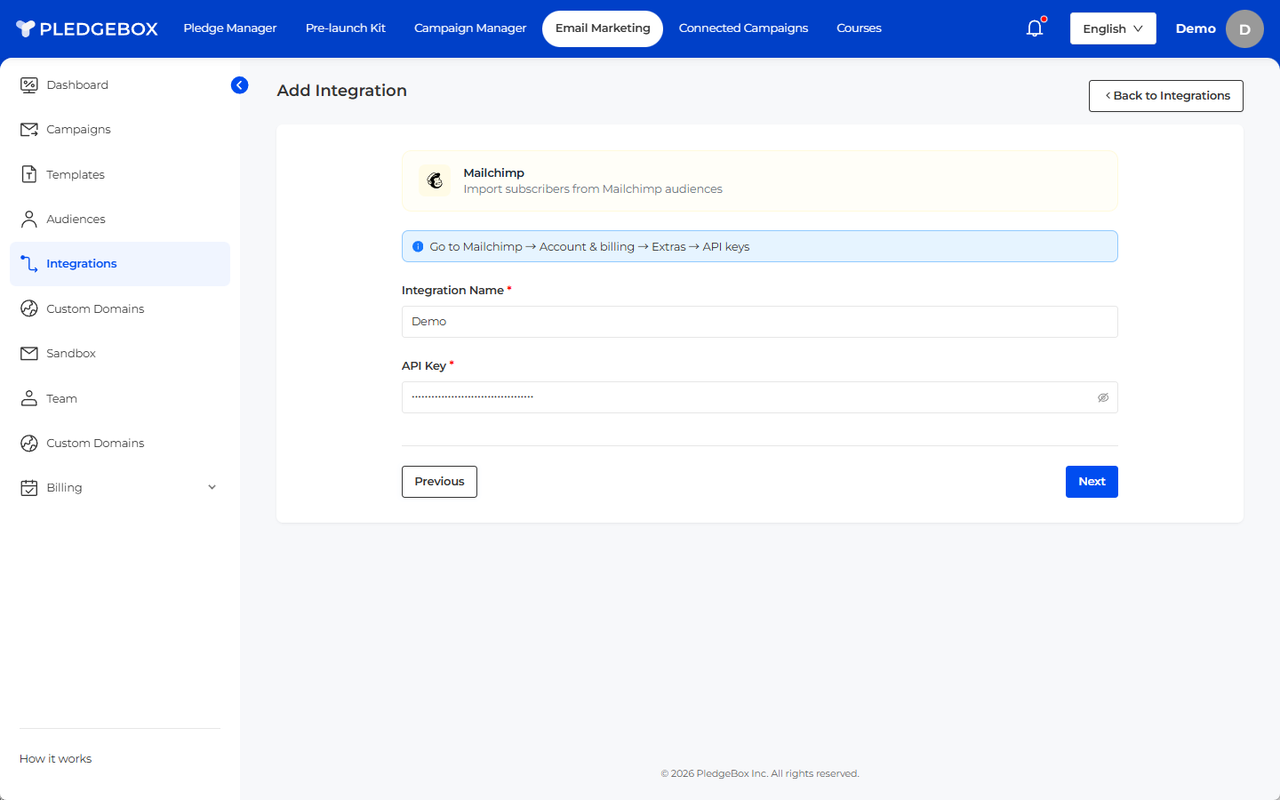Click the Mailchimp logo icon
Viewport: 1280px width, 800px height.
point(435,181)
